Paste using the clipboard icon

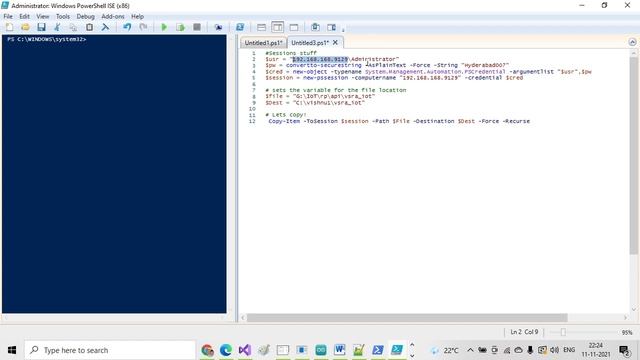(x=89, y=27)
